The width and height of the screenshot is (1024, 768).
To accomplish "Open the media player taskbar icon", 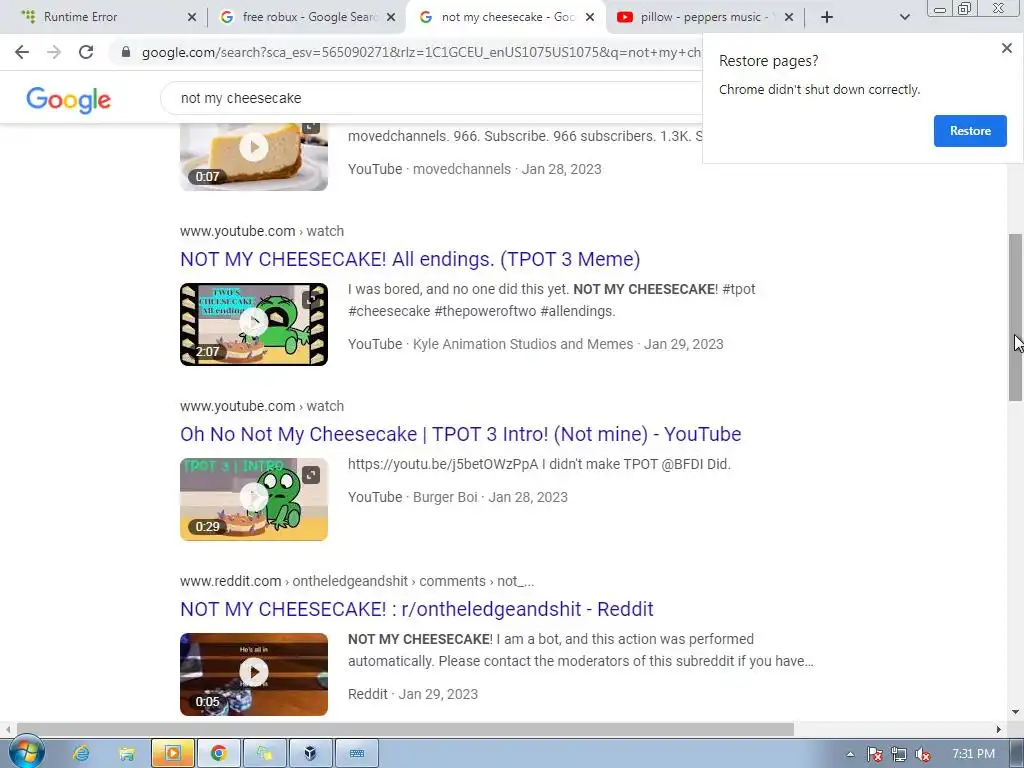I will pyautogui.click(x=172, y=754).
